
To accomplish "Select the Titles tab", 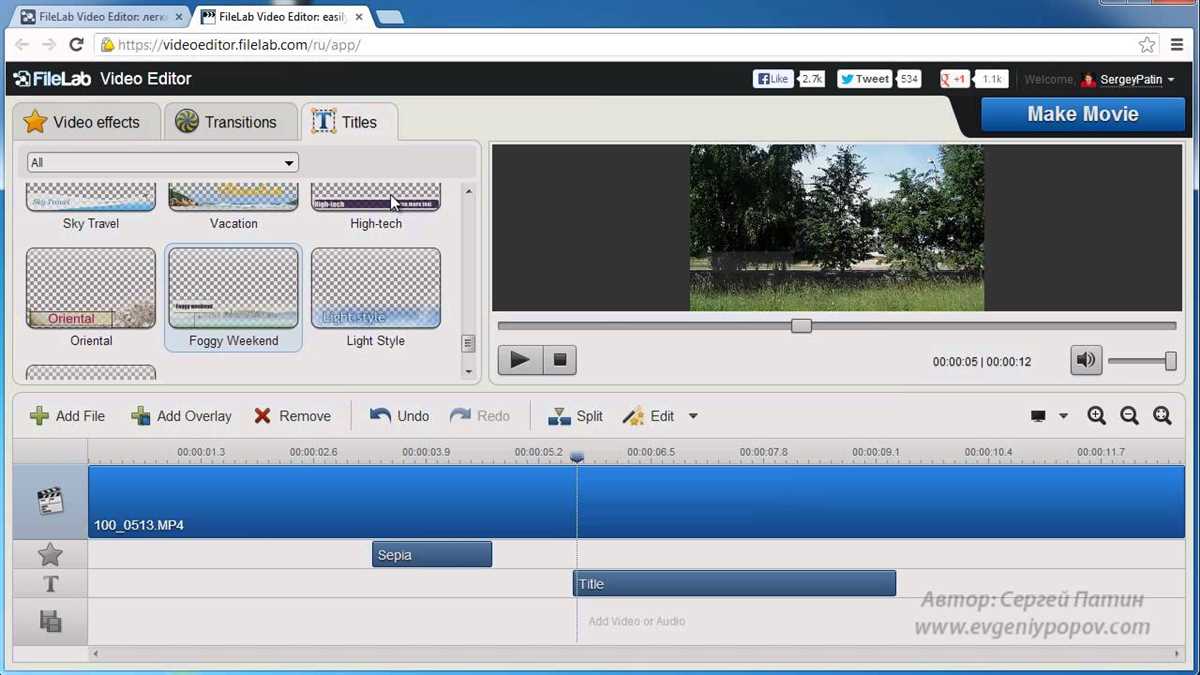I will pos(349,122).
